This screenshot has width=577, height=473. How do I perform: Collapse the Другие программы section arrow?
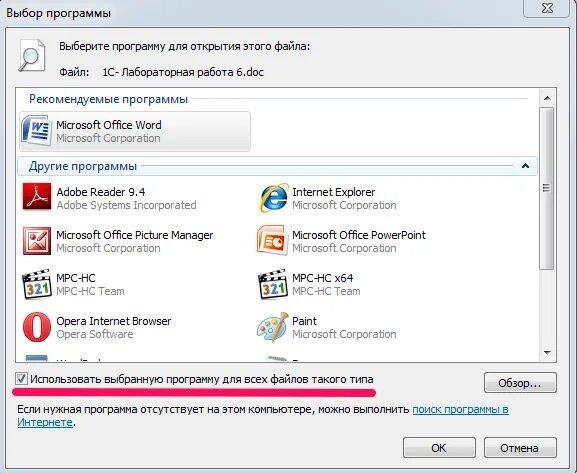tap(525, 166)
